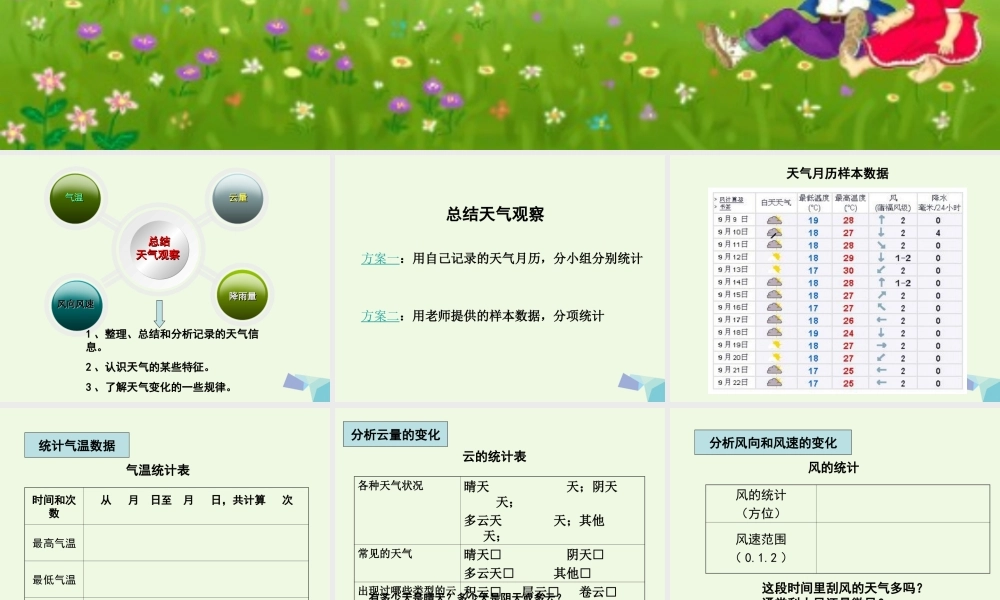Screen dimensions: 1000x600
Task: Click bullet 1、整理、总结和分析记录的天气信息
Action: point(172,340)
